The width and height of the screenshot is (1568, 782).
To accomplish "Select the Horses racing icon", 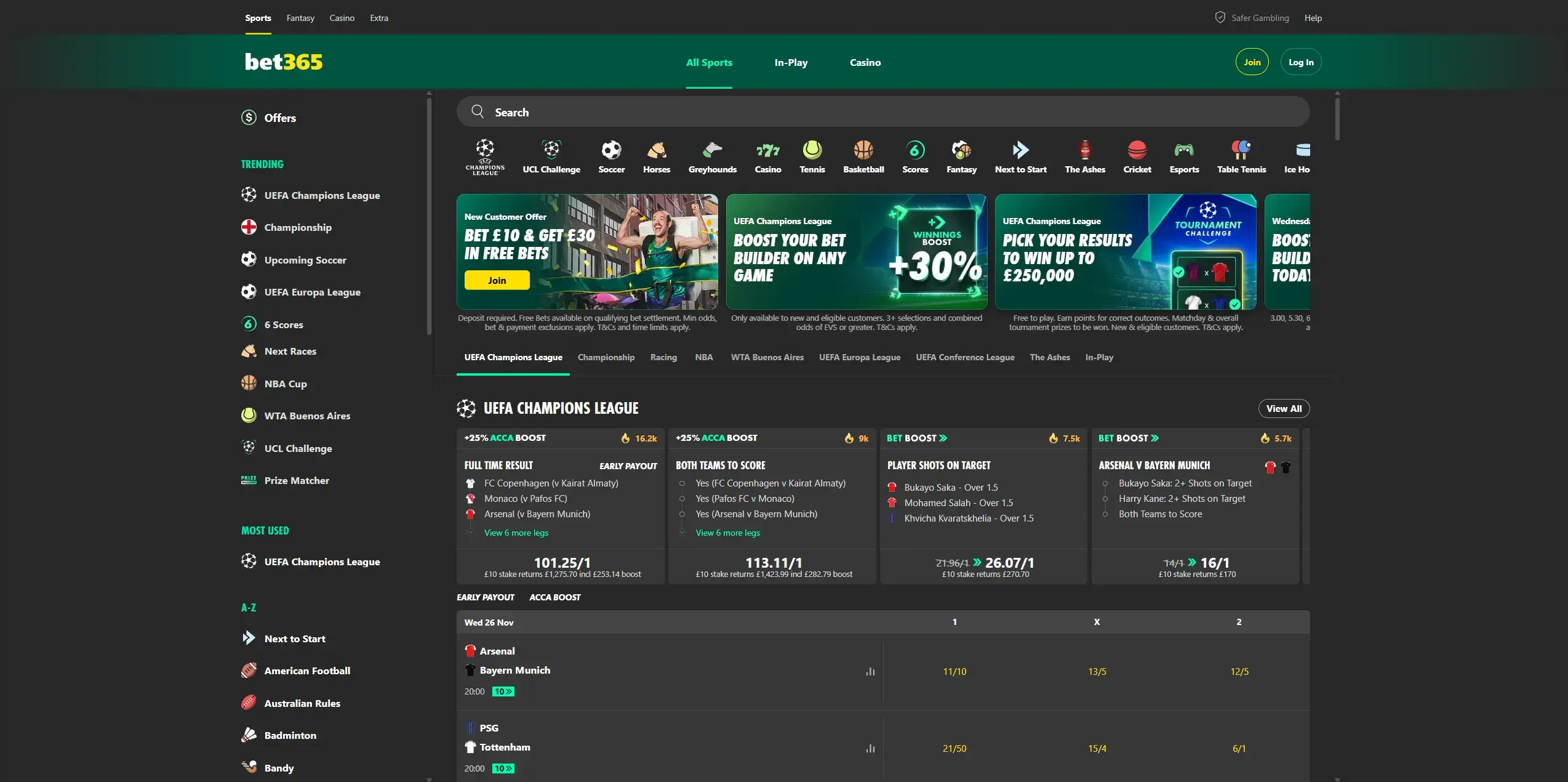I will pyautogui.click(x=656, y=155).
